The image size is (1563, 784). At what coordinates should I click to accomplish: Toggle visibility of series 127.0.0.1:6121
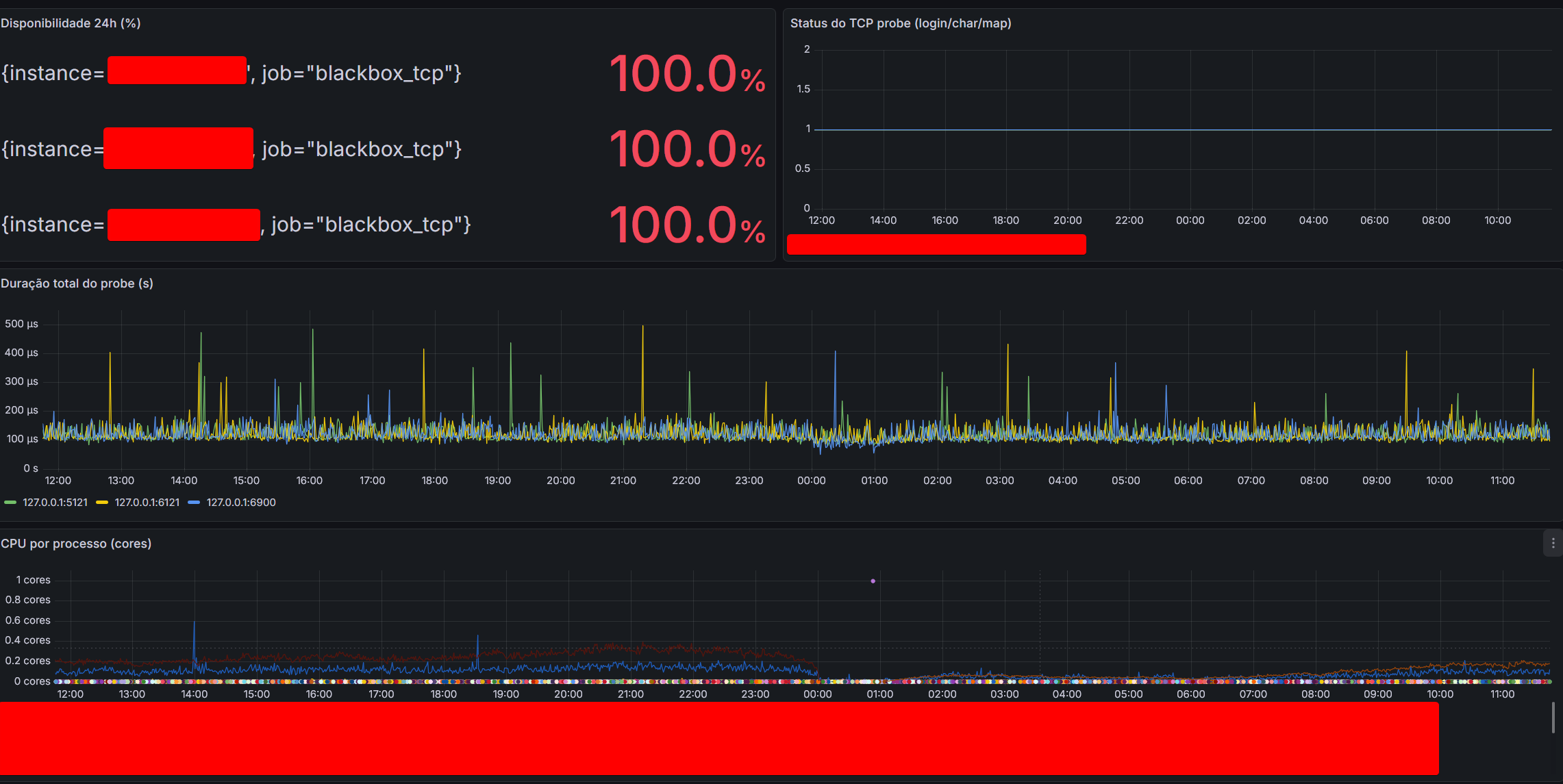[147, 503]
